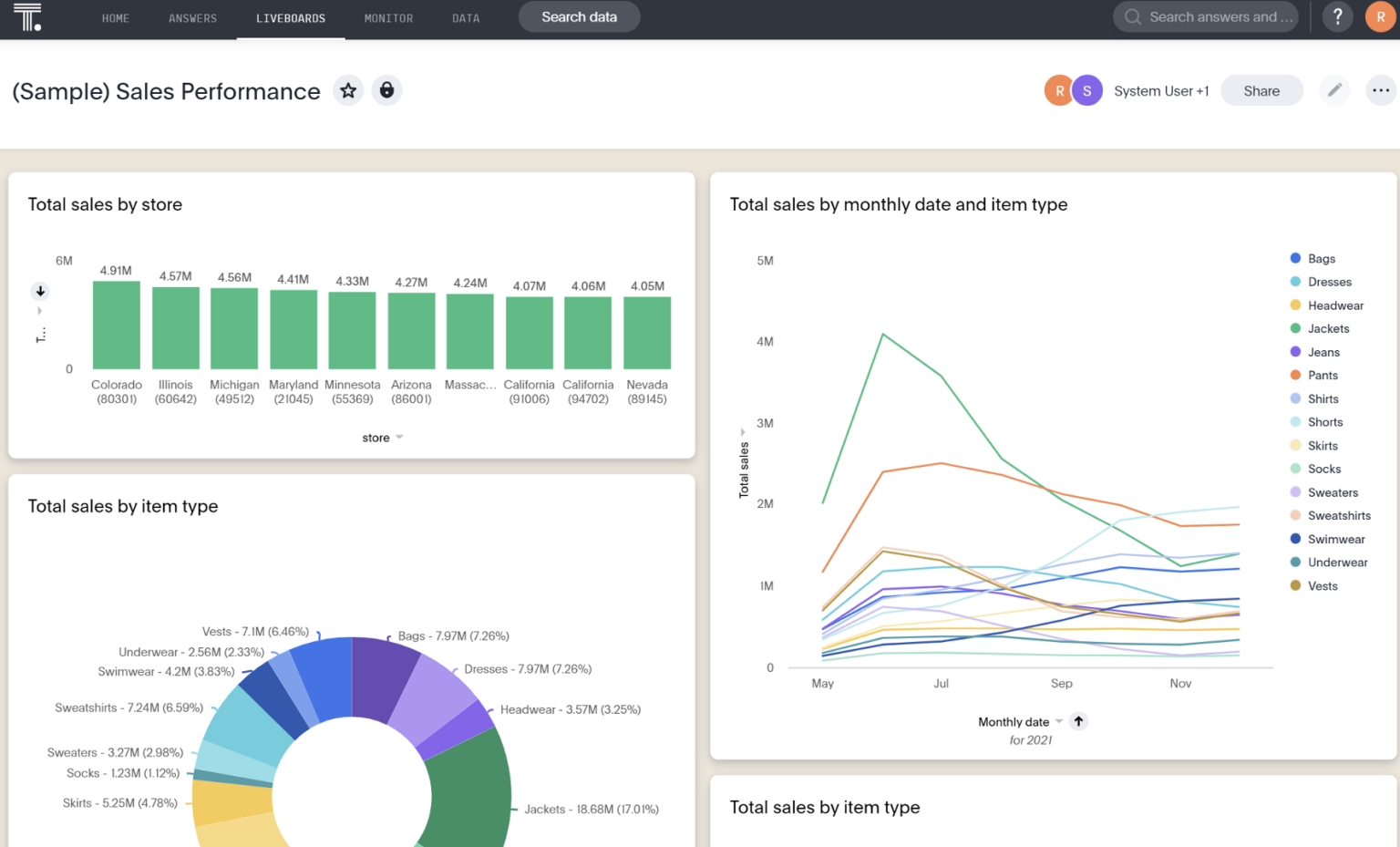Image resolution: width=1400 pixels, height=847 pixels.
Task: Open the Answers tab
Action: point(192,17)
